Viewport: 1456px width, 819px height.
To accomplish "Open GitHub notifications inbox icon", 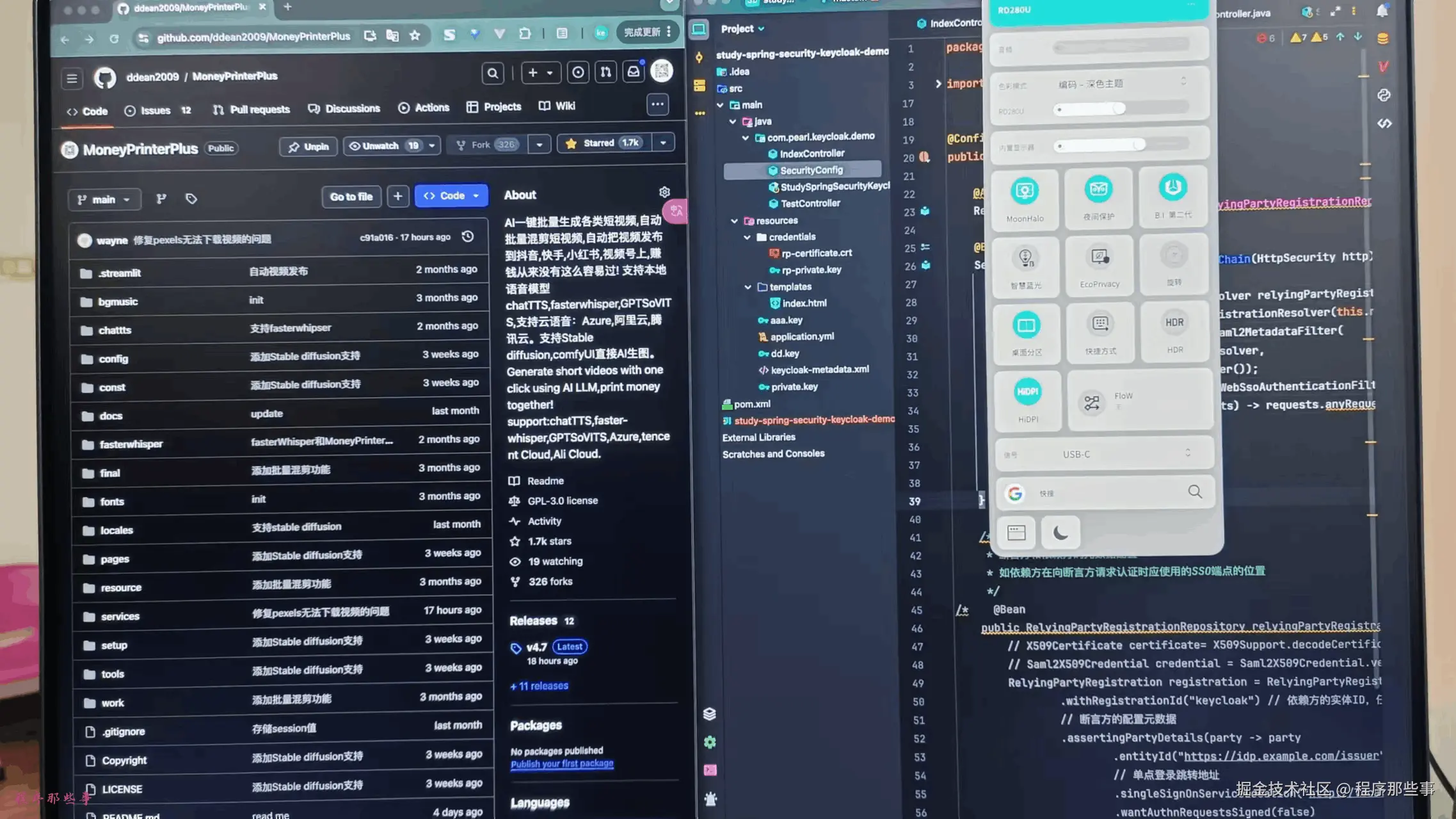I will click(x=633, y=72).
